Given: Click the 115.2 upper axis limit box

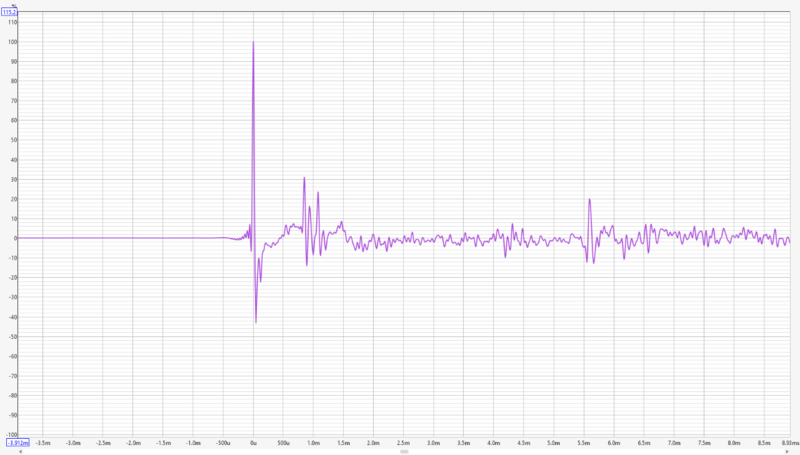Looking at the screenshot, I should click(9, 12).
